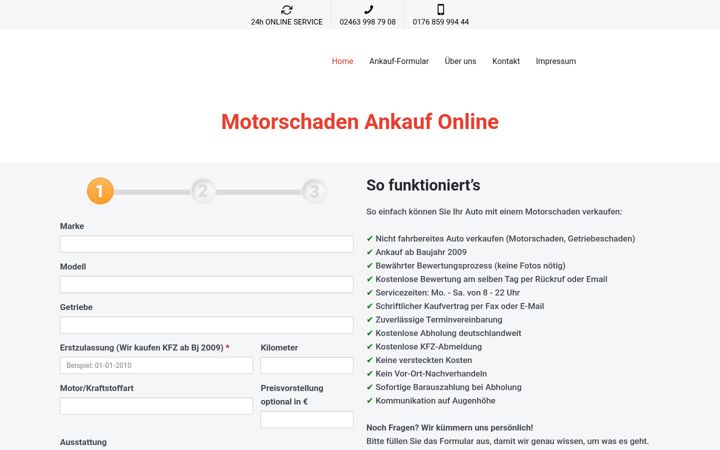Click the checkmark beside 'Keine versteckten Kosten'
This screenshot has height=450, width=720.
pos(370,360)
